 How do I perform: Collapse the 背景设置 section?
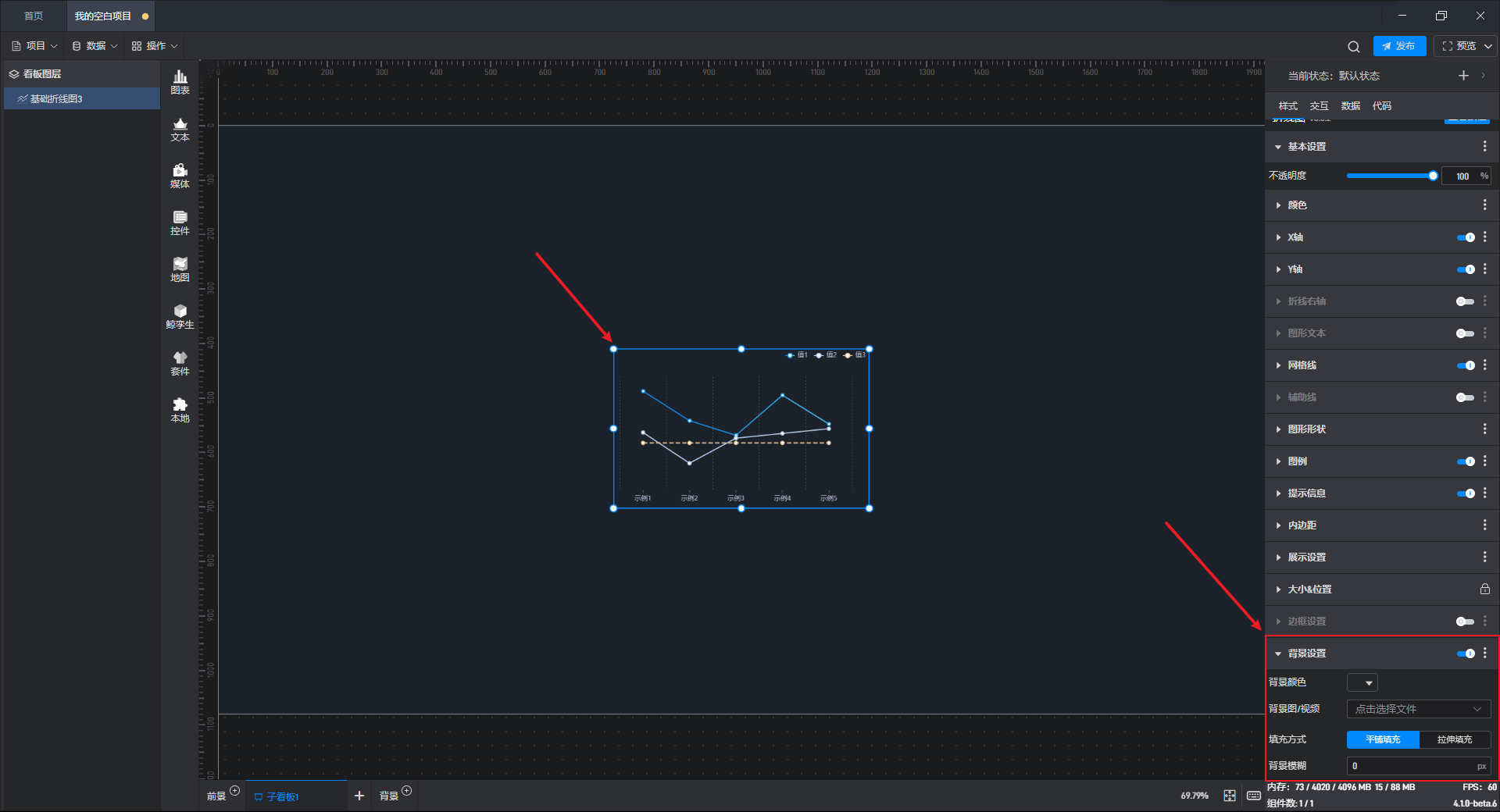pyautogui.click(x=1278, y=654)
